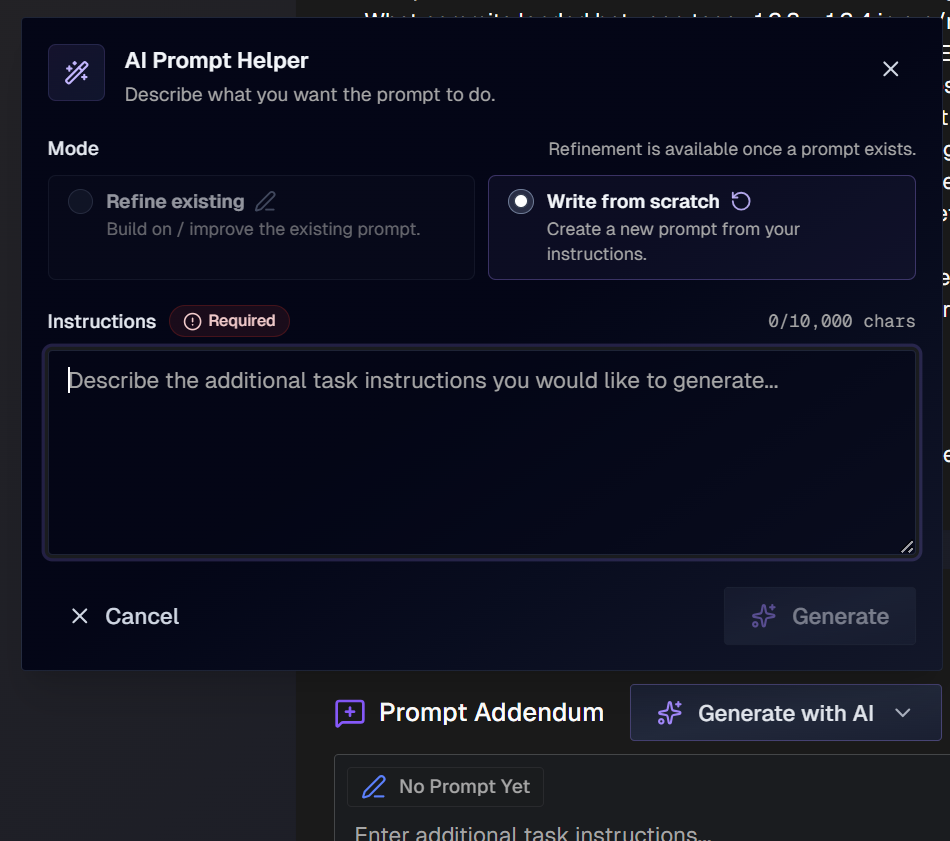This screenshot has width=950, height=841.
Task: Click the pencil icon on No Prompt Yet badge
Action: coord(372,787)
